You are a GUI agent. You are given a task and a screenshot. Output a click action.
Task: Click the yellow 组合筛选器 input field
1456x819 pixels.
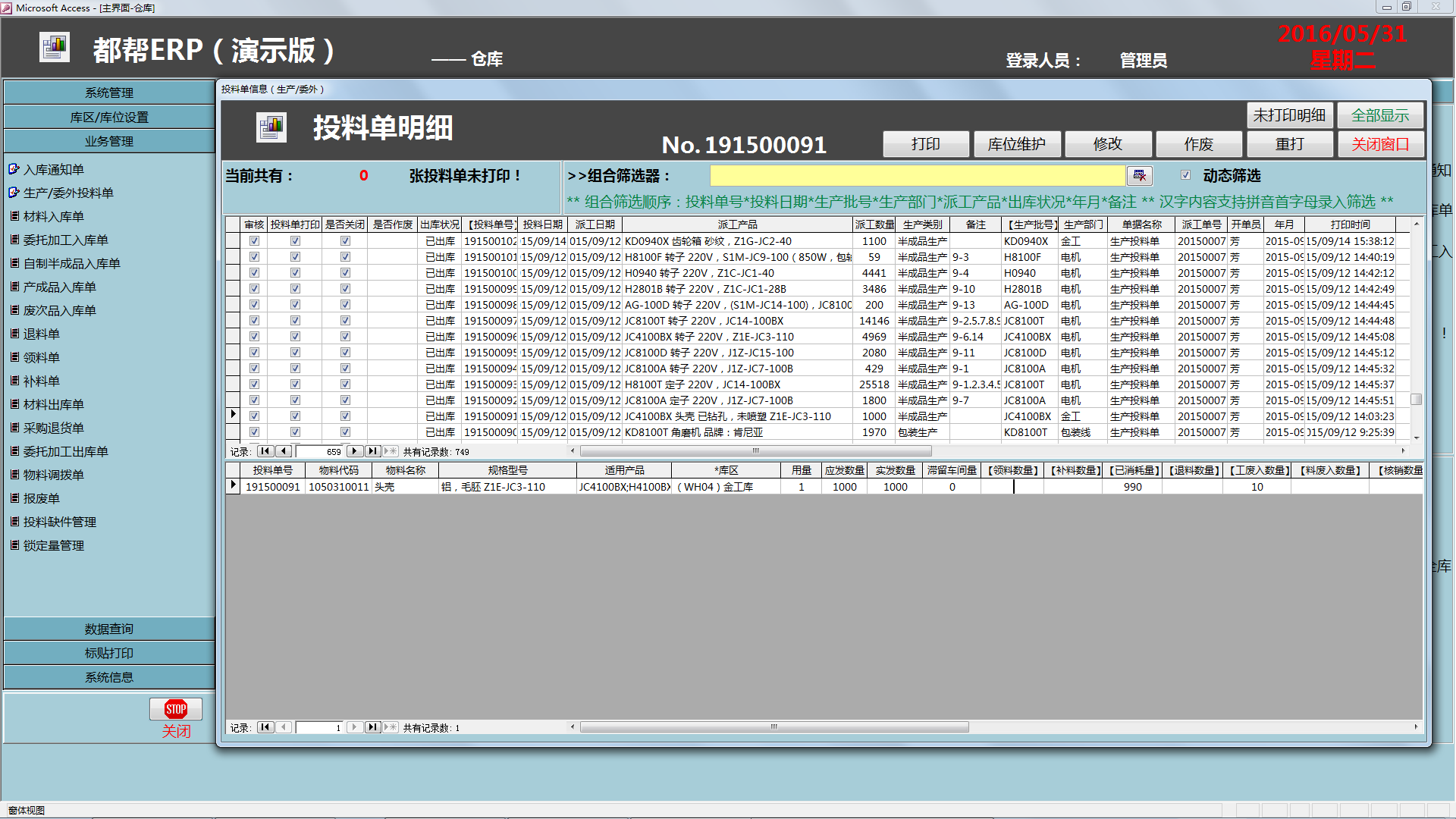click(x=918, y=175)
